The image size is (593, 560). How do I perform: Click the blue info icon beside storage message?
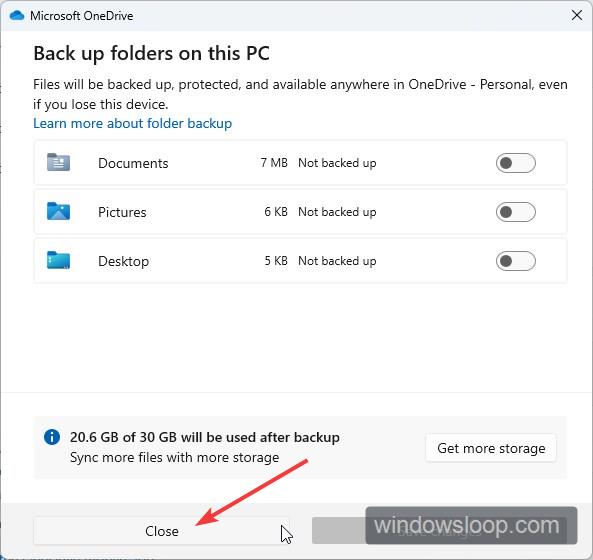(52, 437)
